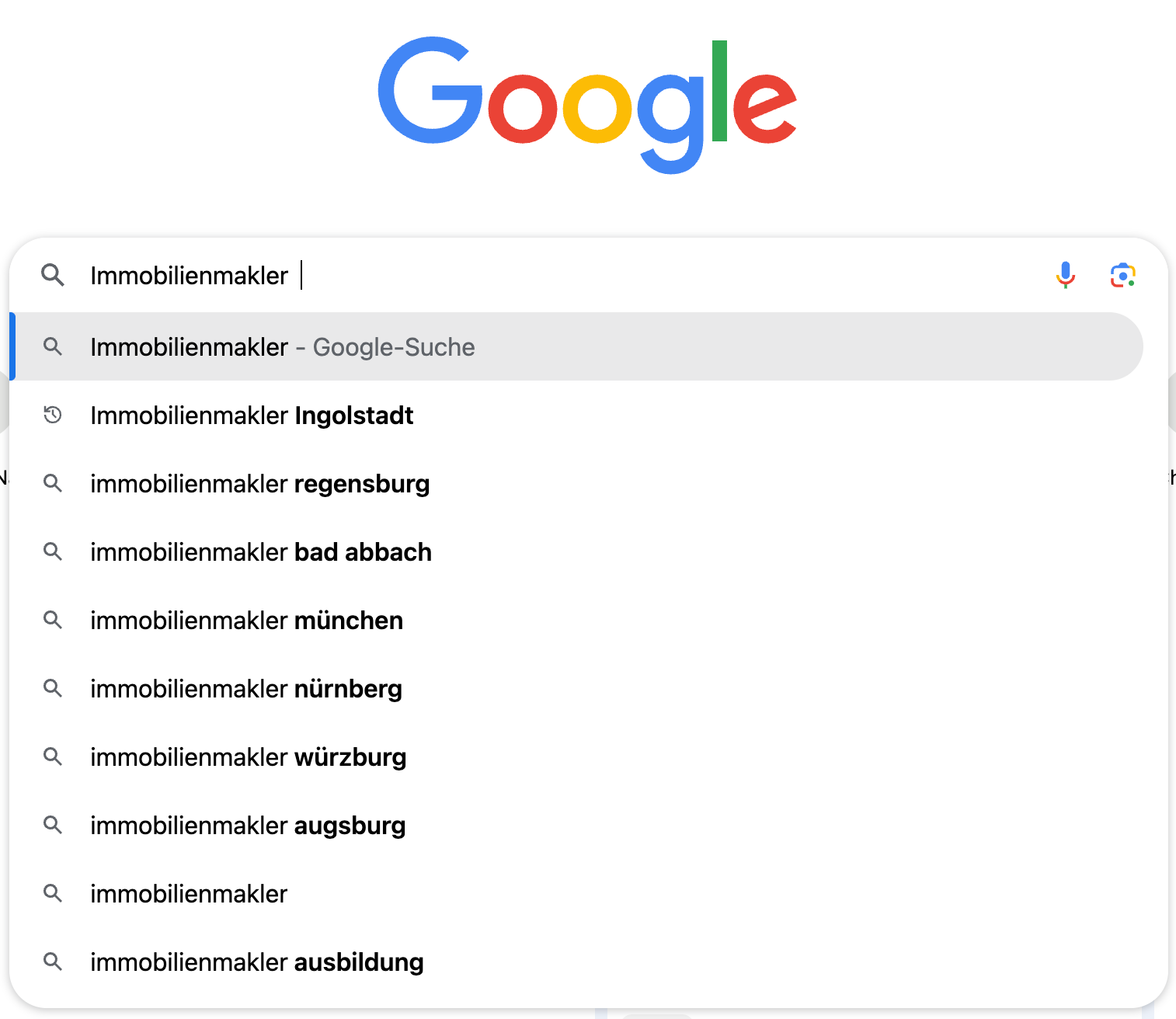
Task: Choose the "immobilienmakler münchen" suggestion
Action: click(246, 621)
